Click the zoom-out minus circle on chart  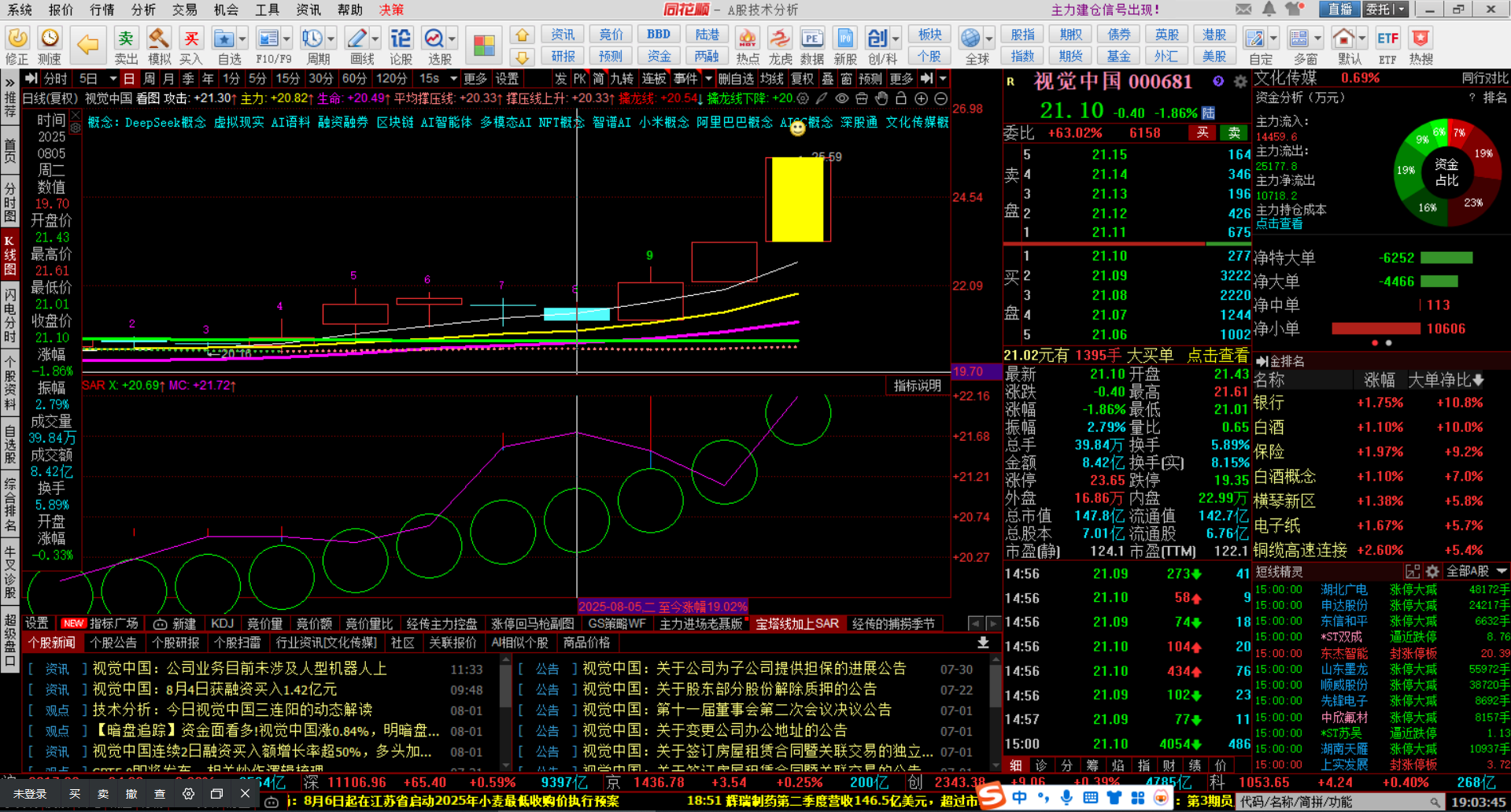tap(940, 98)
